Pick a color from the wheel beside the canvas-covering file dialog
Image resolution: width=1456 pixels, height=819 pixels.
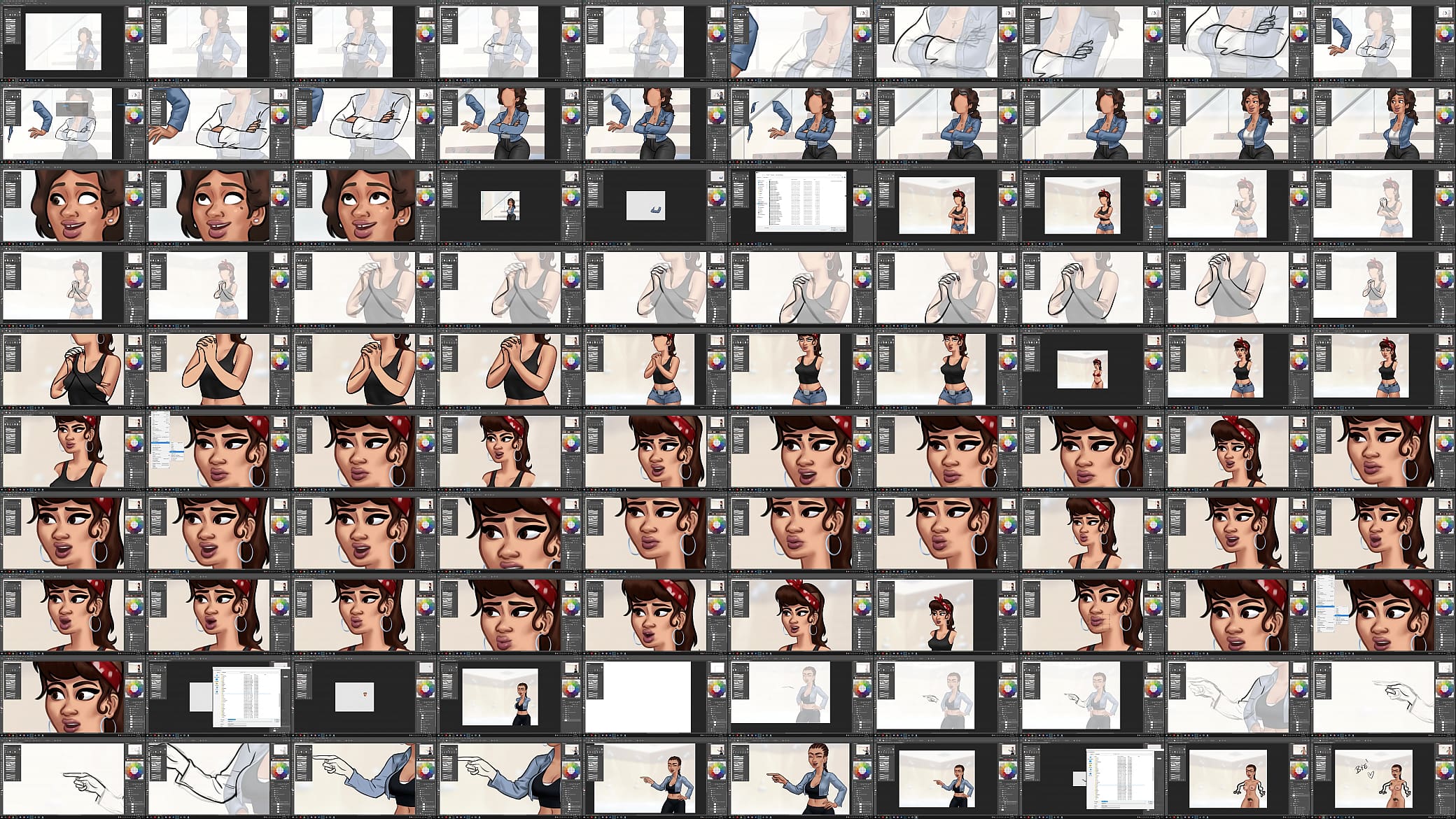pos(862,199)
